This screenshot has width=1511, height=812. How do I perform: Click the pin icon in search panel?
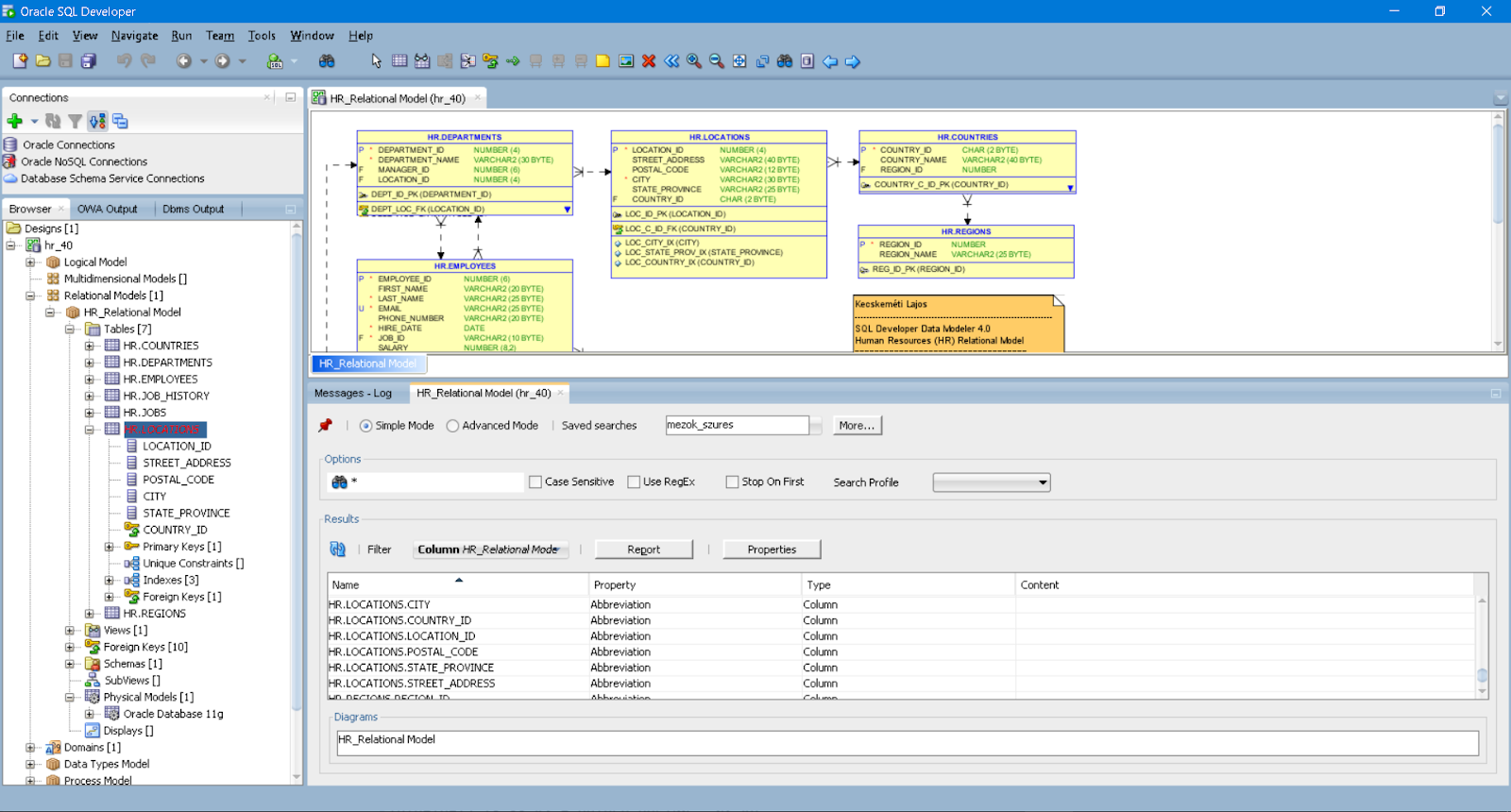325,426
